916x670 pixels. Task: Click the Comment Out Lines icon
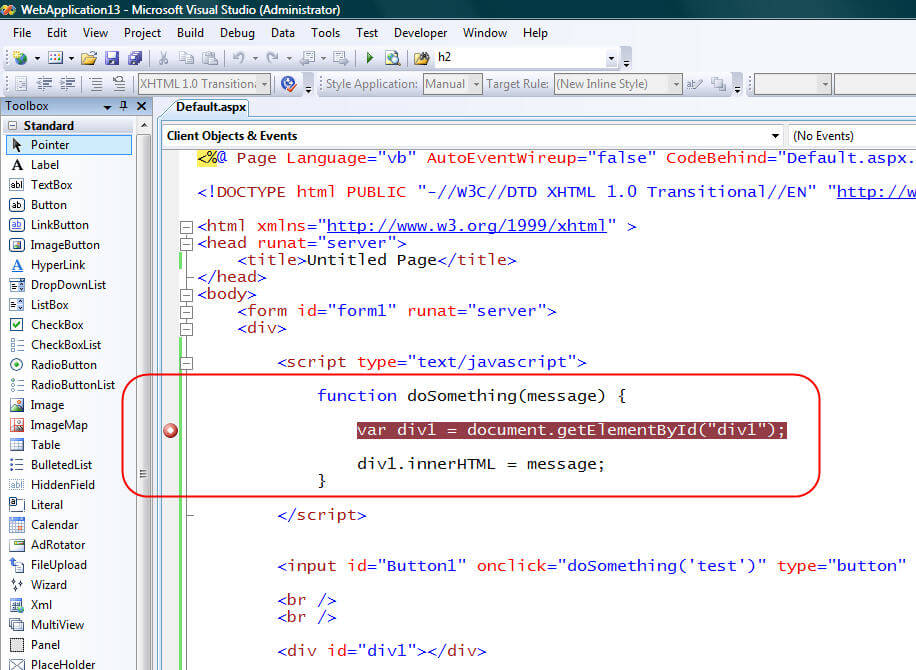tap(96, 84)
